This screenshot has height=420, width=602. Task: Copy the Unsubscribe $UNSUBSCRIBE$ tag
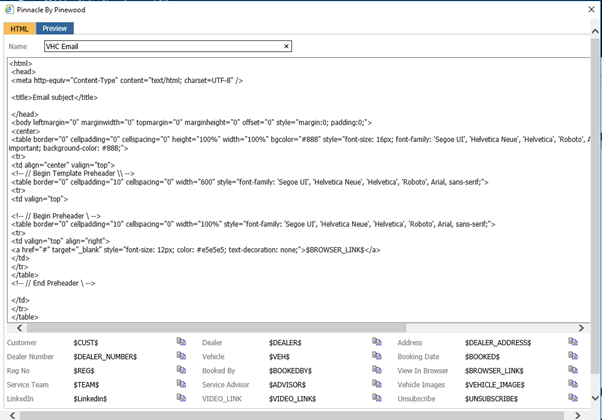573,398
